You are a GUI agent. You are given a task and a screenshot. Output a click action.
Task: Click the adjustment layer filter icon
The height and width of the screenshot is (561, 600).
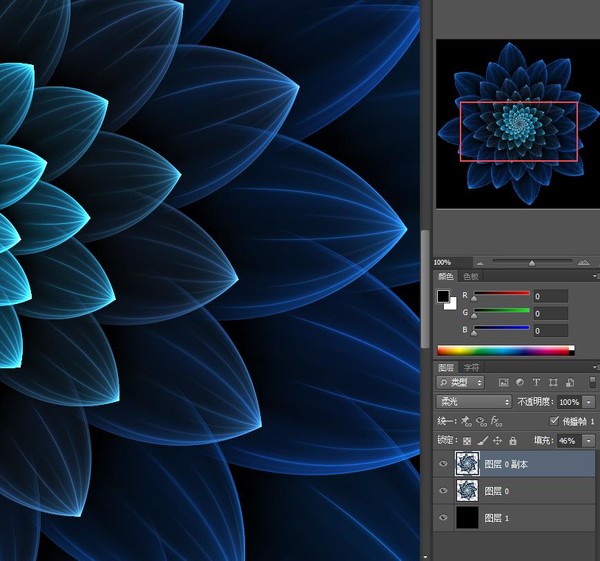(520, 382)
